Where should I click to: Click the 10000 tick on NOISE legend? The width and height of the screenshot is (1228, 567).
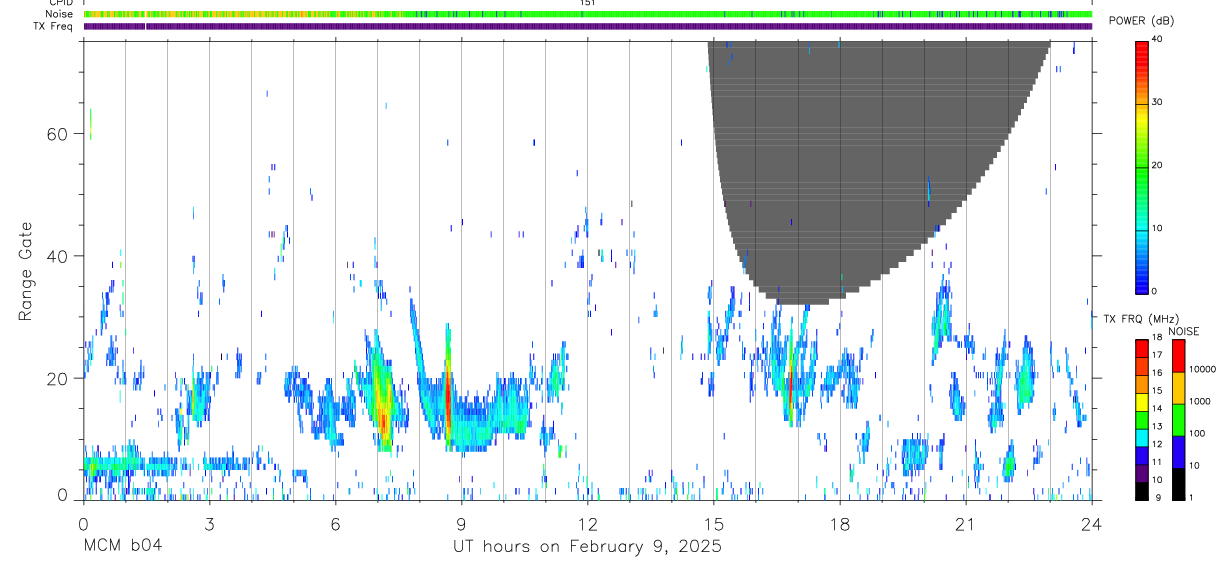click(1202, 370)
